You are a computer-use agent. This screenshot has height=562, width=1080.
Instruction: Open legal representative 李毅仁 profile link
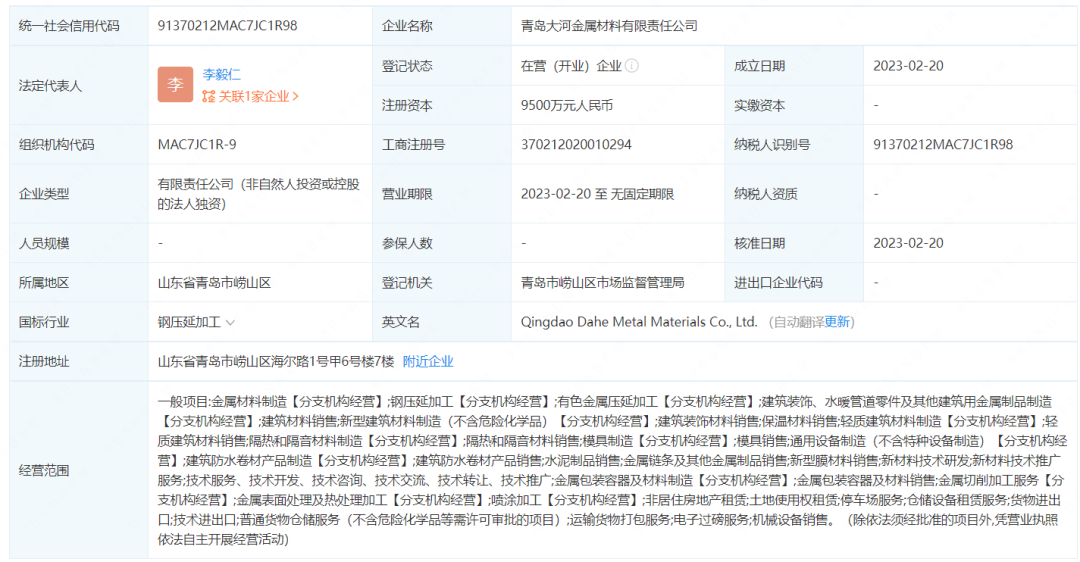pos(221,74)
